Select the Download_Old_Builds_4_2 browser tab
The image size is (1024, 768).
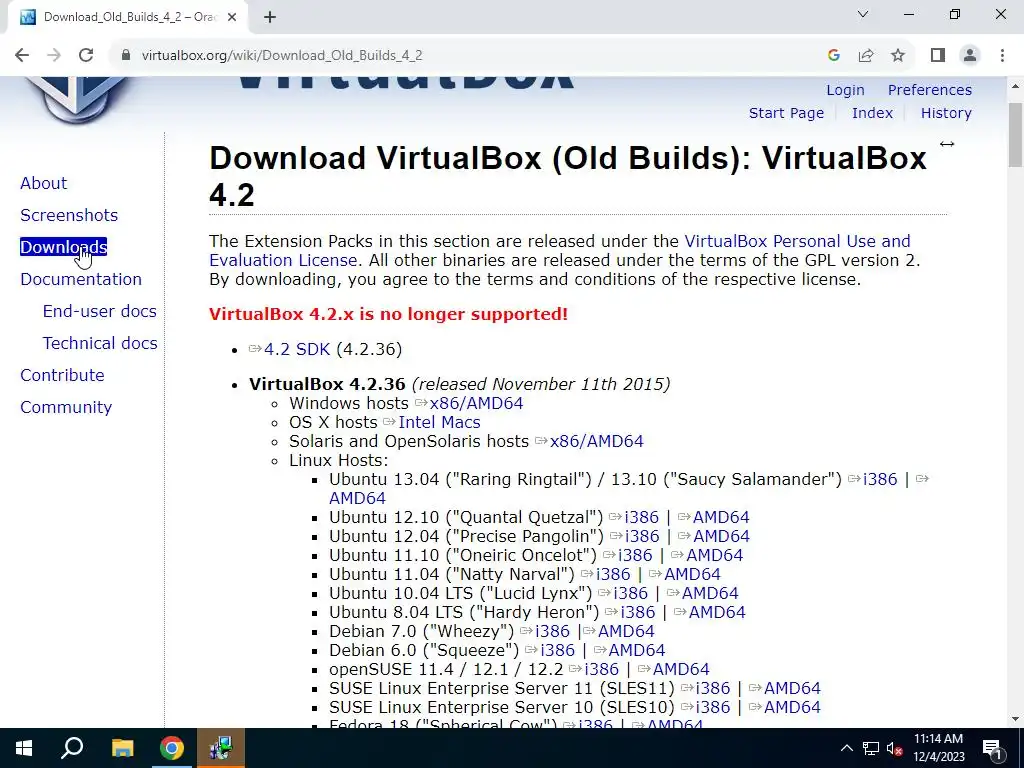coord(127,18)
